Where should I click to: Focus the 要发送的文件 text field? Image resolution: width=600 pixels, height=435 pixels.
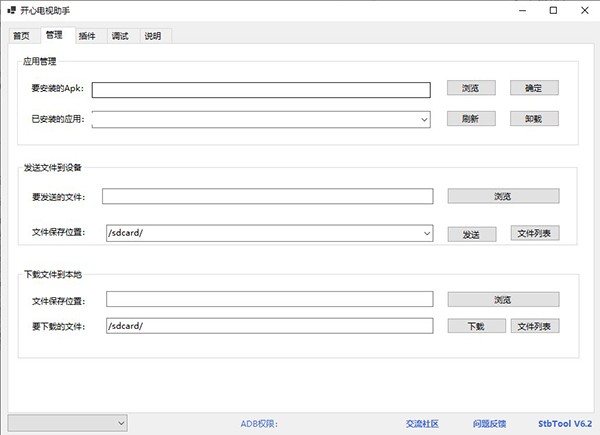267,197
